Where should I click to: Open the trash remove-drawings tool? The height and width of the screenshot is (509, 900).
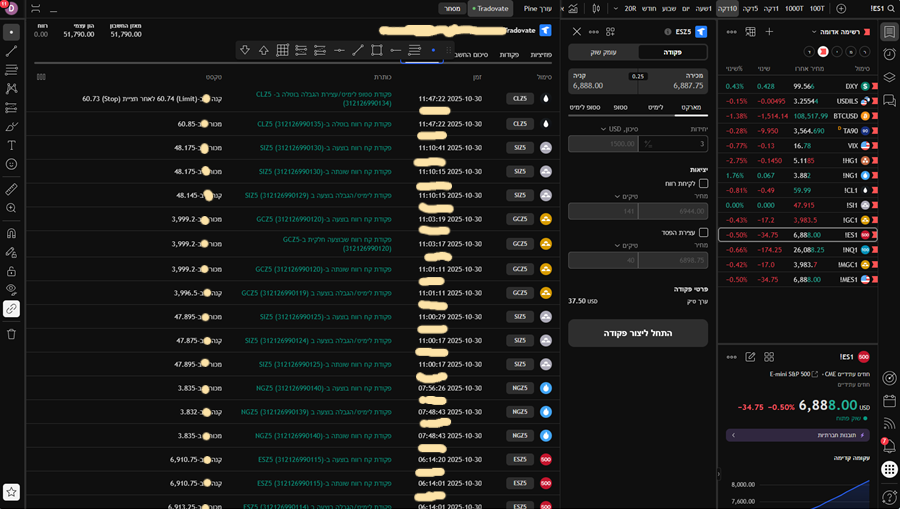click(x=12, y=333)
